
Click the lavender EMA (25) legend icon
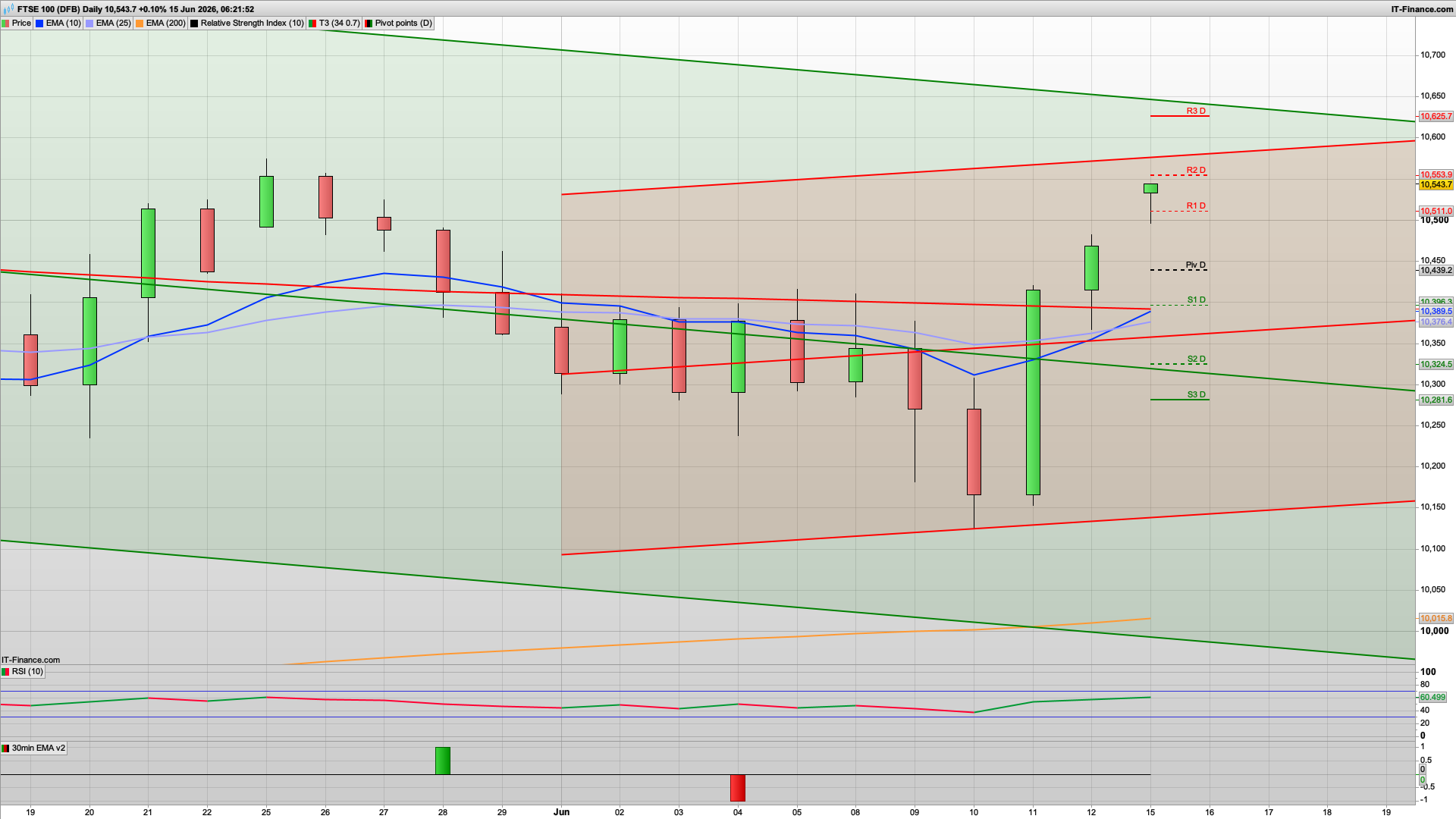[x=89, y=24]
